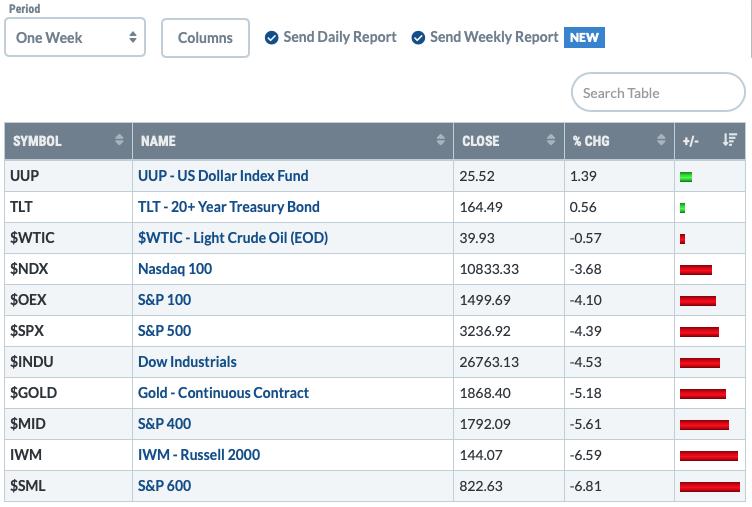Image resolution: width=752 pixels, height=507 pixels.
Task: Click the $MID symbol cell
Action: tap(69, 424)
